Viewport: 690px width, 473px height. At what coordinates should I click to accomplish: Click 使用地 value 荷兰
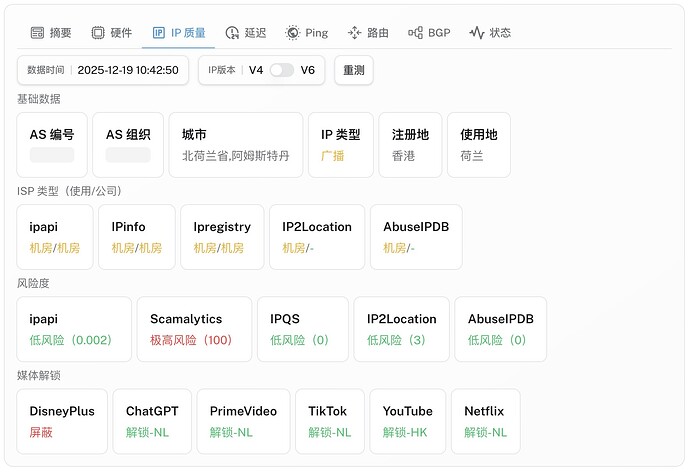coord(472,156)
